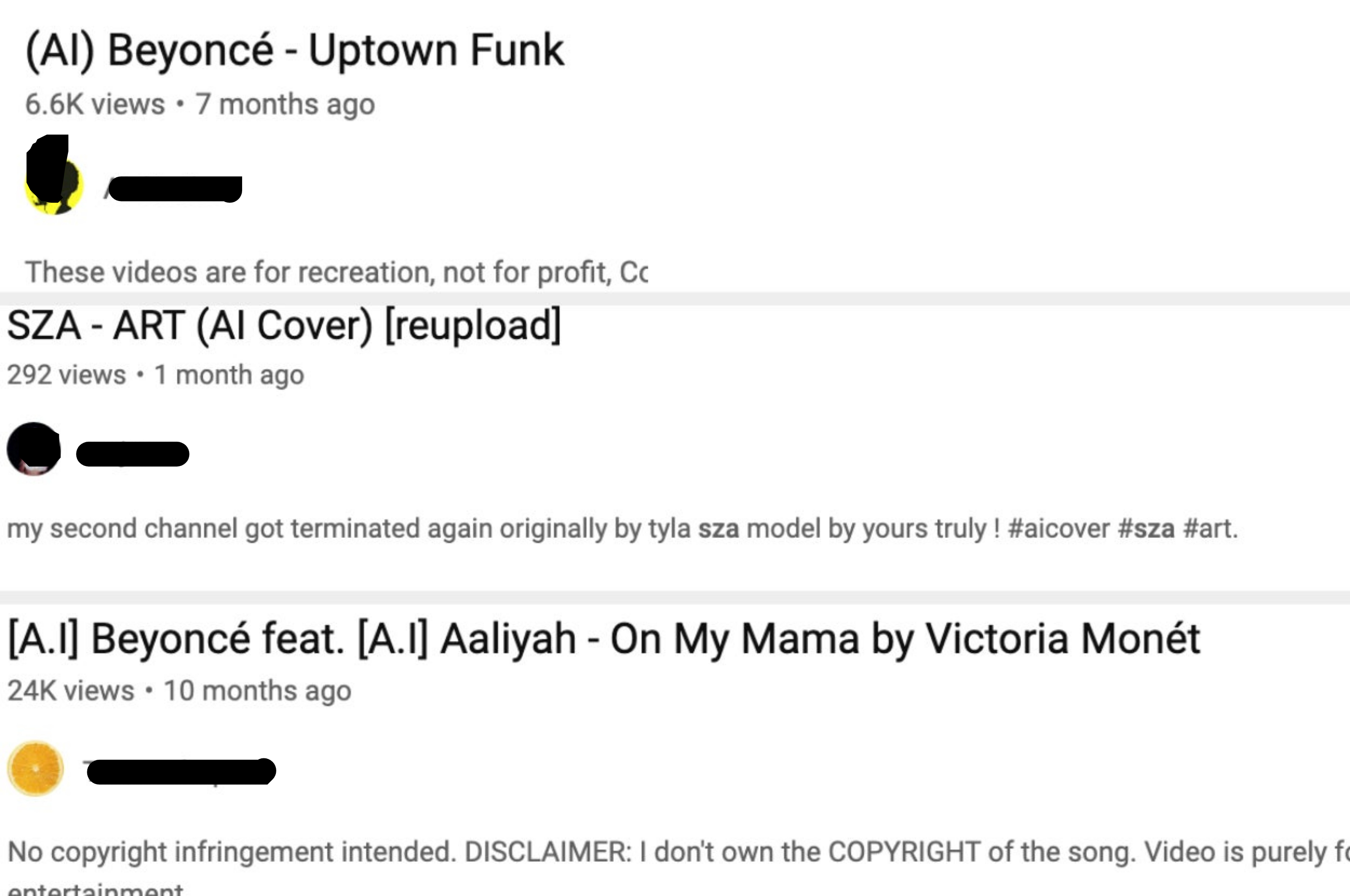The width and height of the screenshot is (1350, 896).
Task: Click the "24K views" count
Action: pyautogui.click(x=71, y=691)
